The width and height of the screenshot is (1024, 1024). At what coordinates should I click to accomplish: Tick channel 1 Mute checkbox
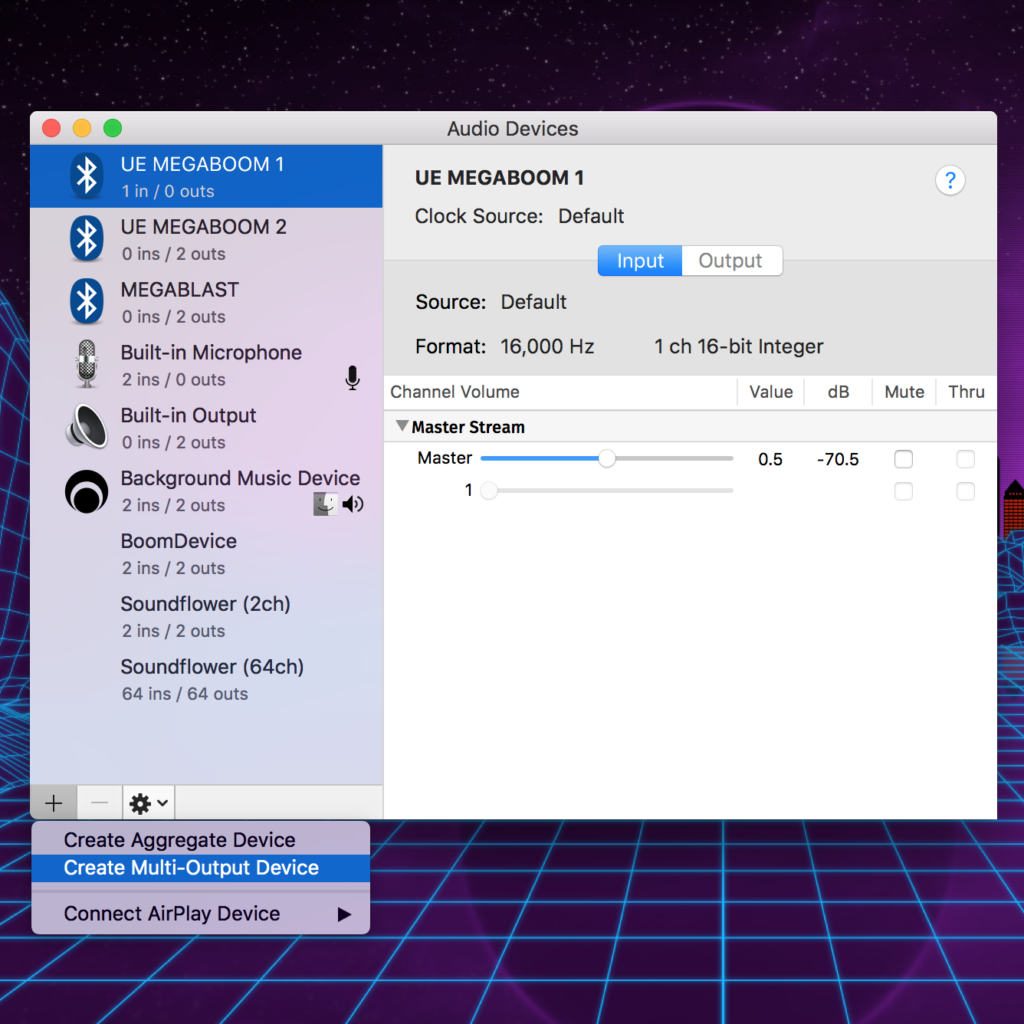903,490
